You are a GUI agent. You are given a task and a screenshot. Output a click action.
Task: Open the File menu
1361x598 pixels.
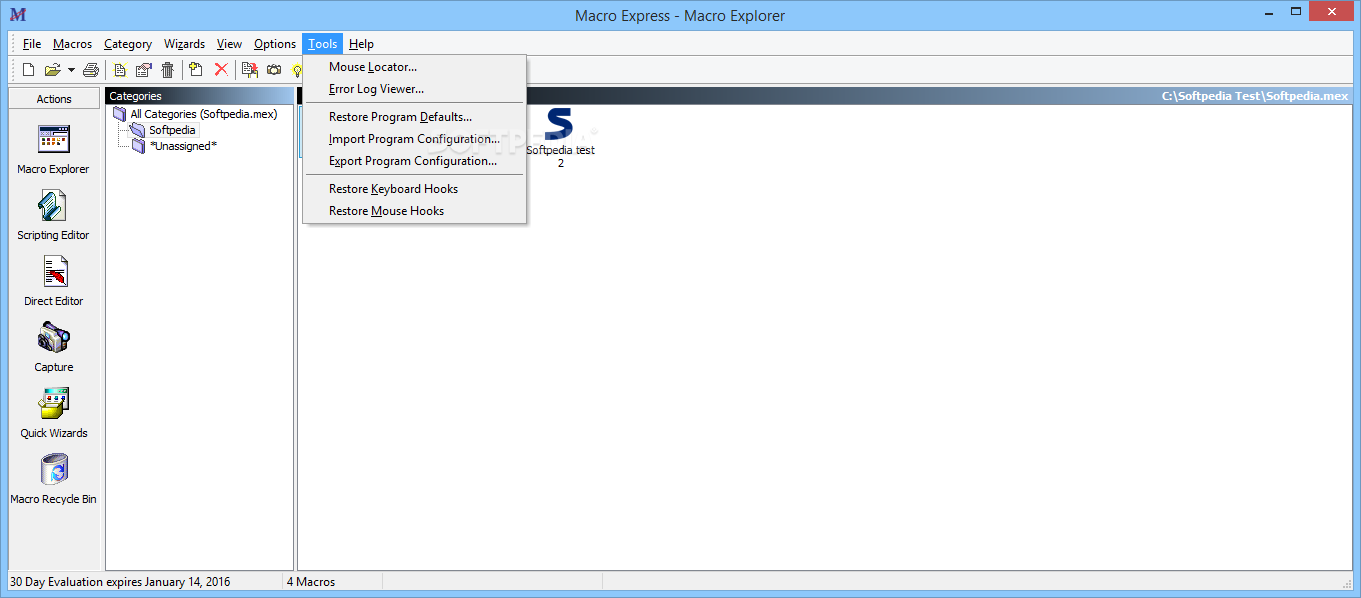coord(32,44)
